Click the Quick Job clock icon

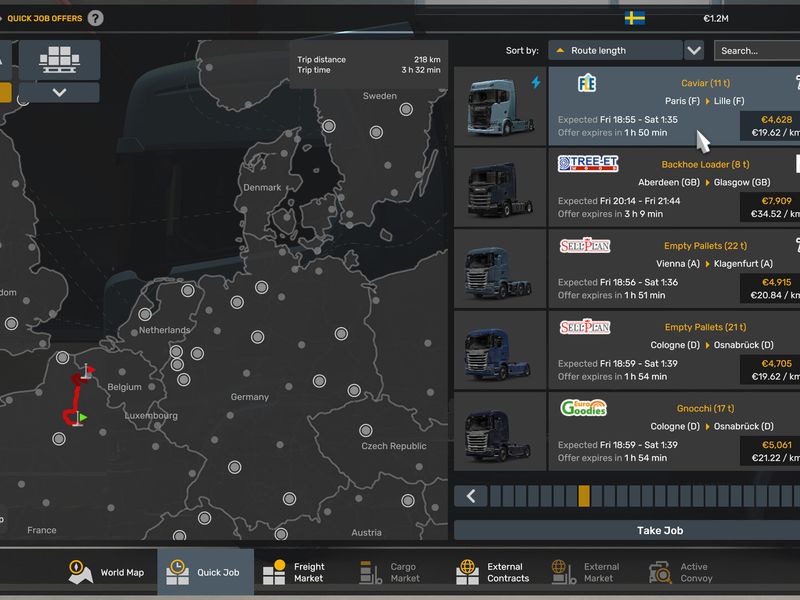[177, 572]
